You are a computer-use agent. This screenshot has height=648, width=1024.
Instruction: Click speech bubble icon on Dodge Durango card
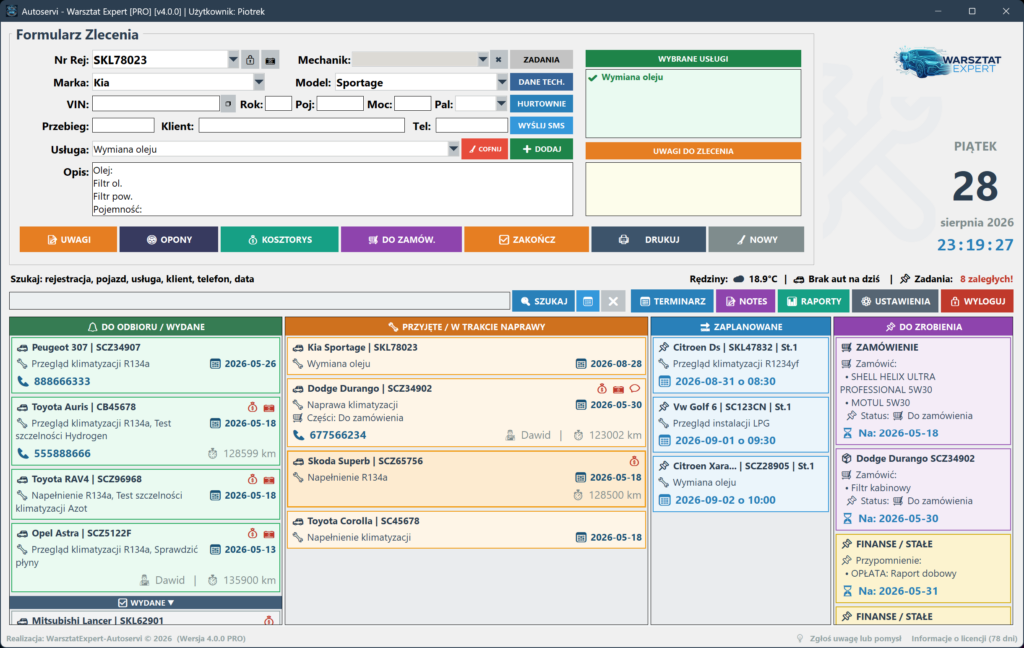point(634,389)
